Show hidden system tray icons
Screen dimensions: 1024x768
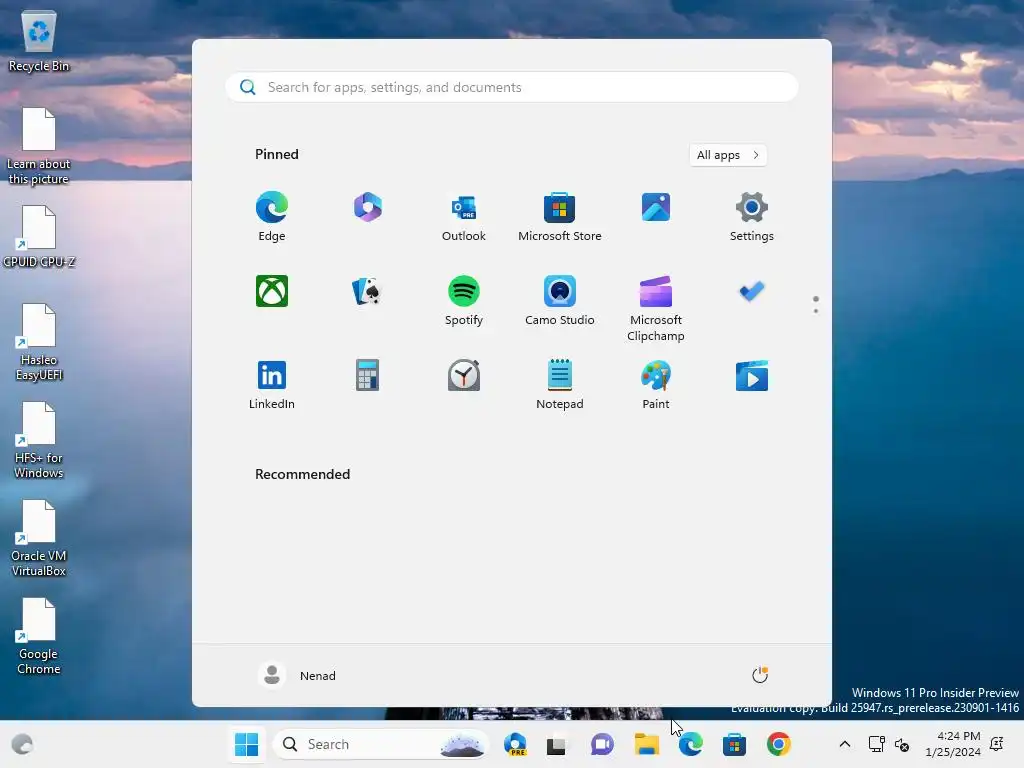coord(844,744)
